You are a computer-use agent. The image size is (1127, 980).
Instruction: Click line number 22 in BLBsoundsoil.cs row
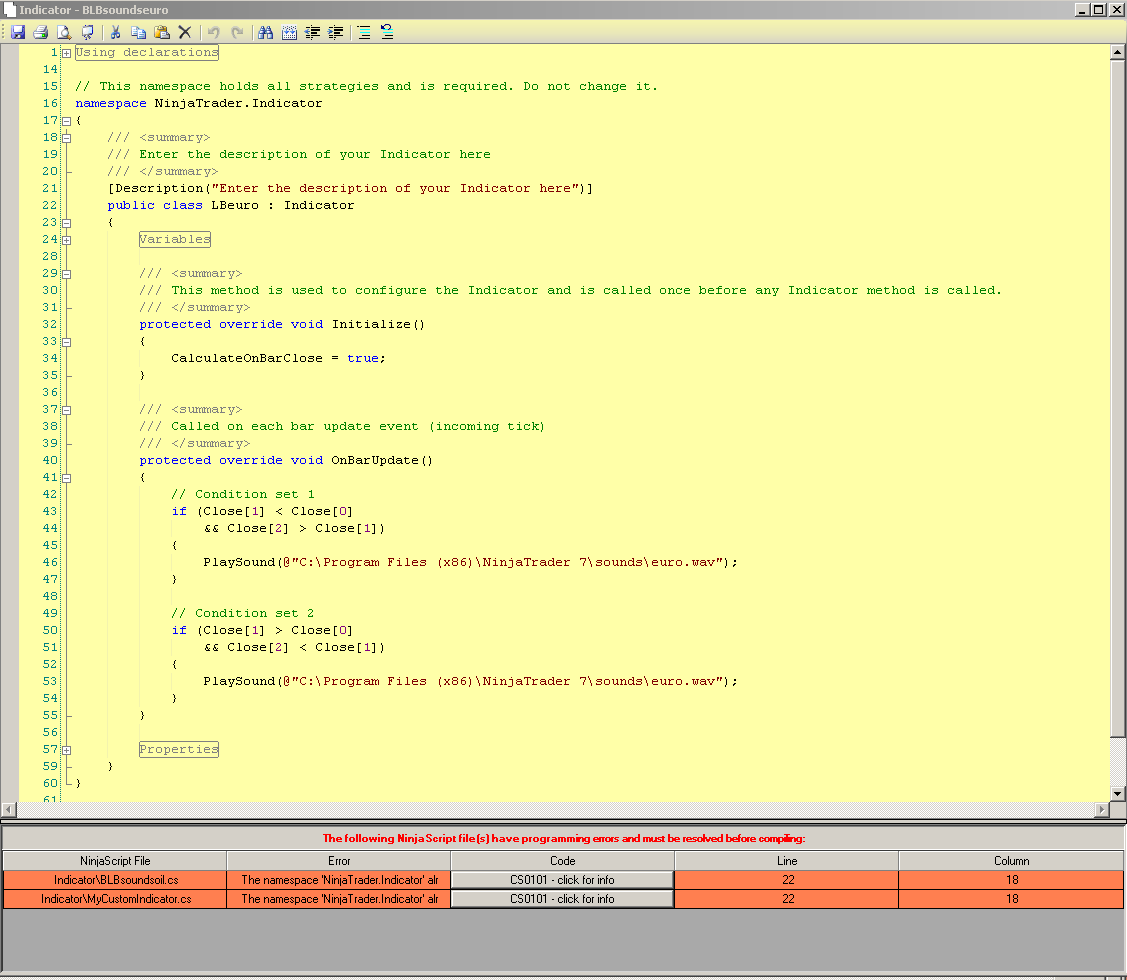787,880
